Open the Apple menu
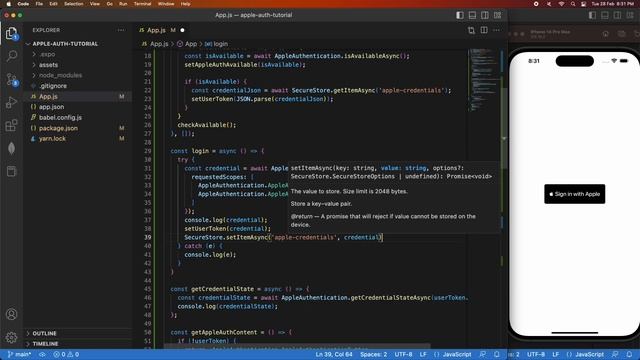Screen dimensions: 640x360 click(9, 4)
